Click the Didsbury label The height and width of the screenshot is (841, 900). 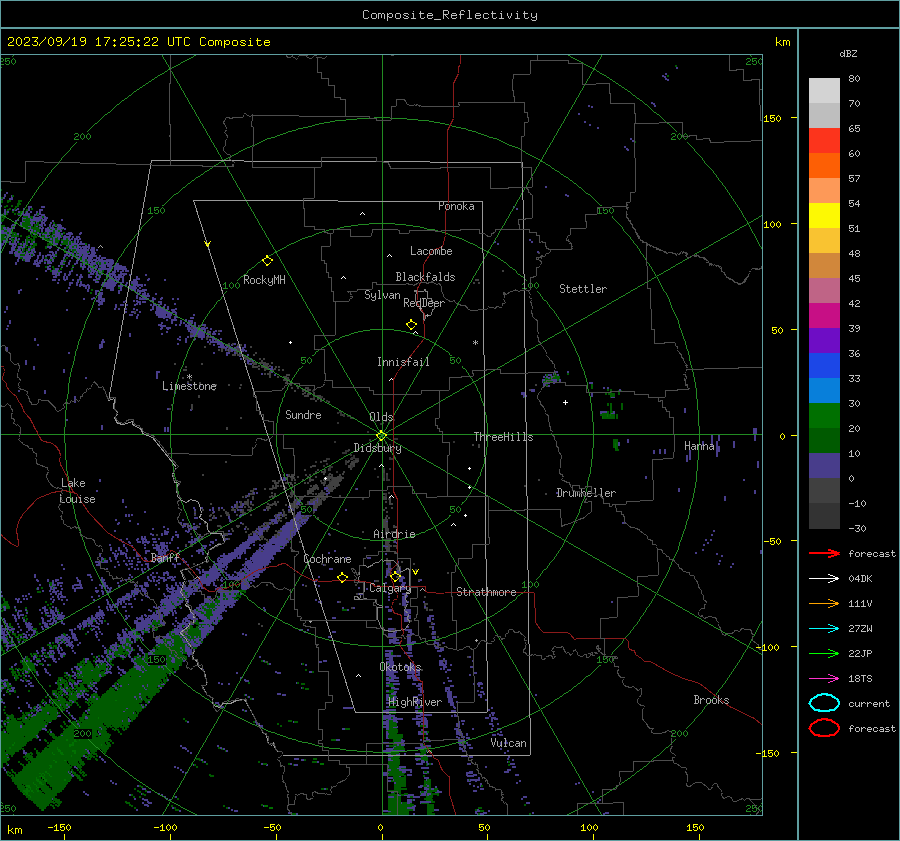tap(377, 448)
